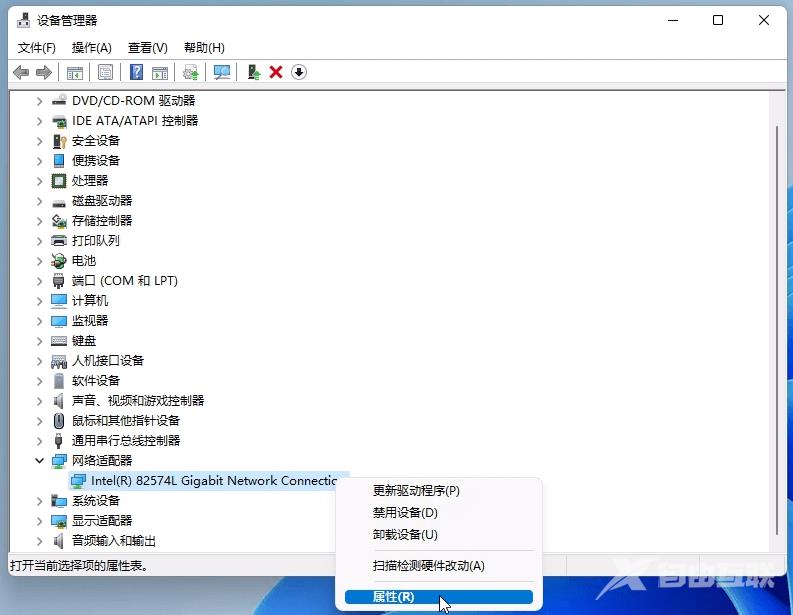Click the 安全设备 key icon
Viewport: 793px width, 615px height.
point(59,141)
